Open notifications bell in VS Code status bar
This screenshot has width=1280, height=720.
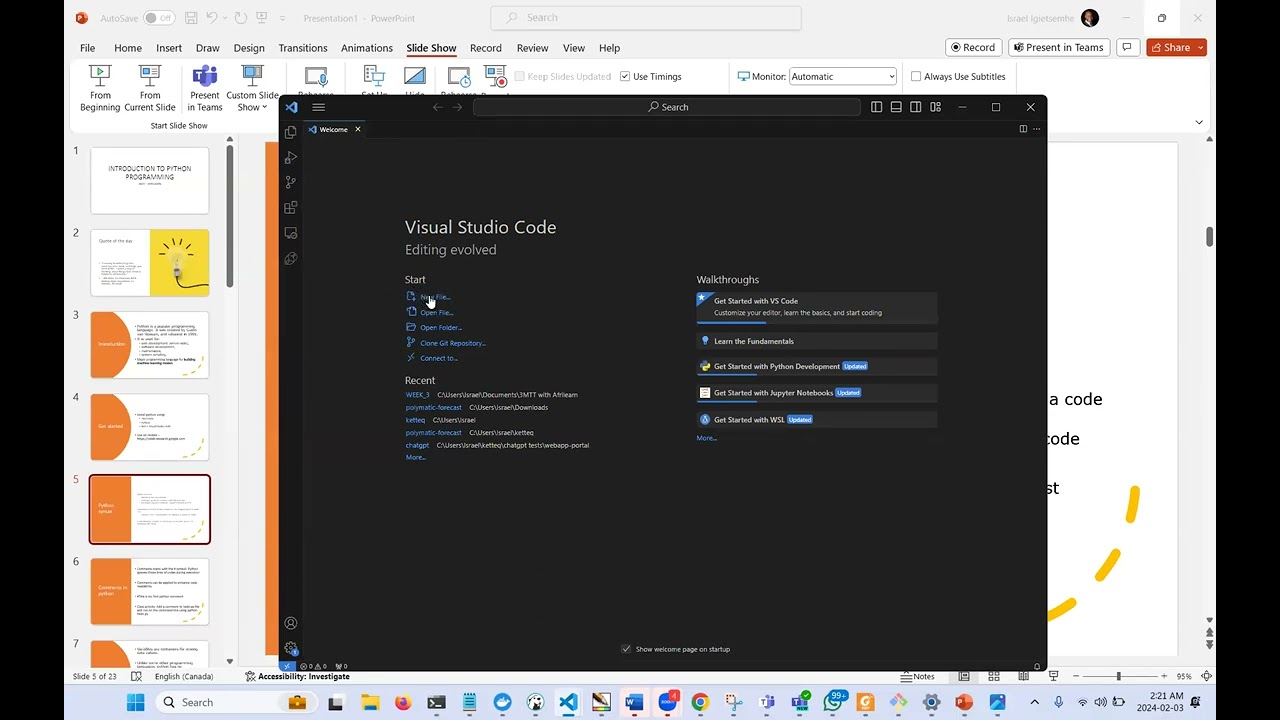tap(1037, 666)
